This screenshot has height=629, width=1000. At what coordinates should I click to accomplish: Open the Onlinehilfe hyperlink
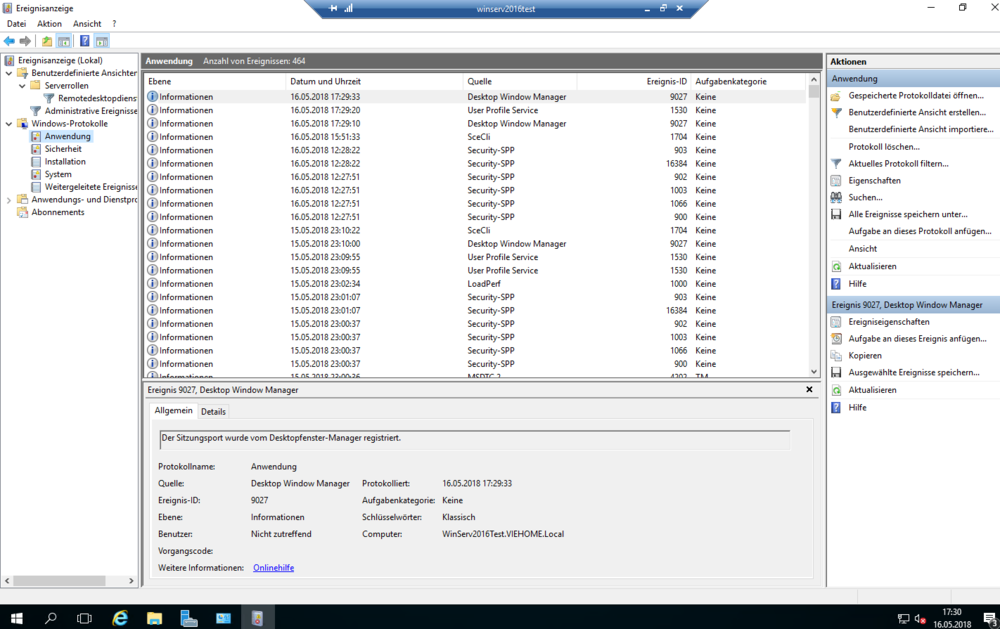(x=273, y=567)
